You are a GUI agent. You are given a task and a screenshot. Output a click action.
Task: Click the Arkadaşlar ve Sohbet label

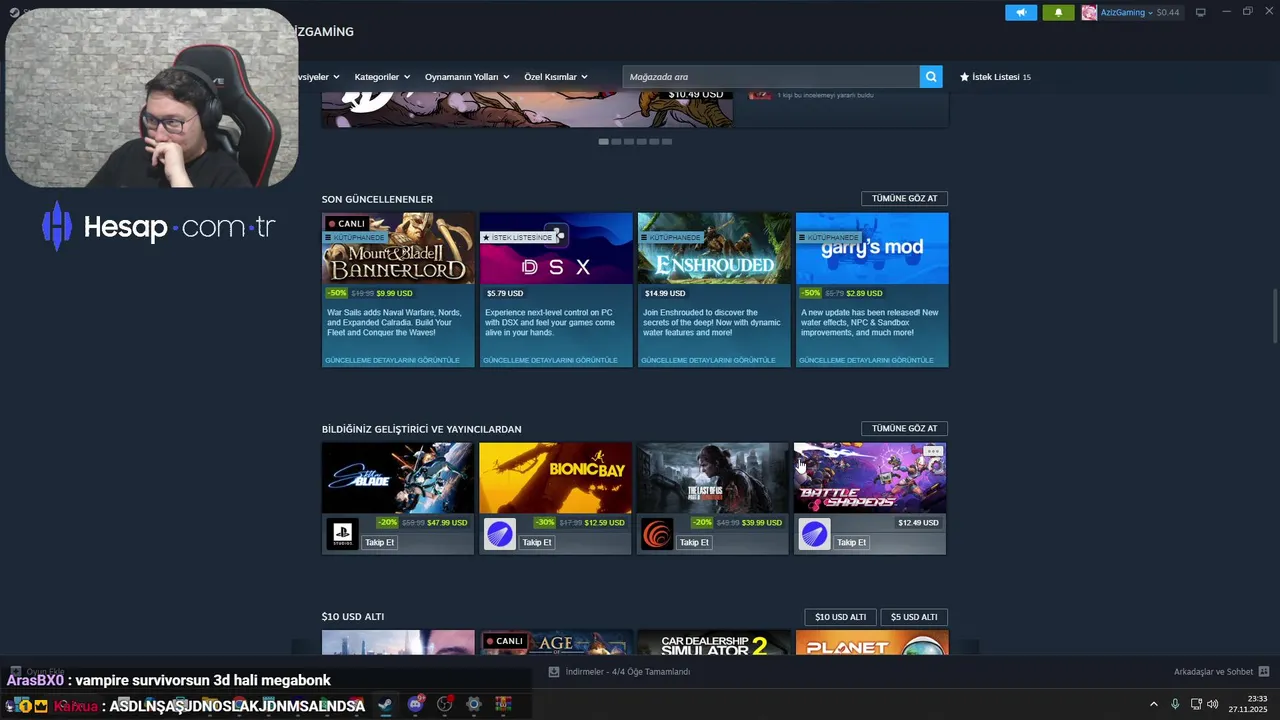1213,672
